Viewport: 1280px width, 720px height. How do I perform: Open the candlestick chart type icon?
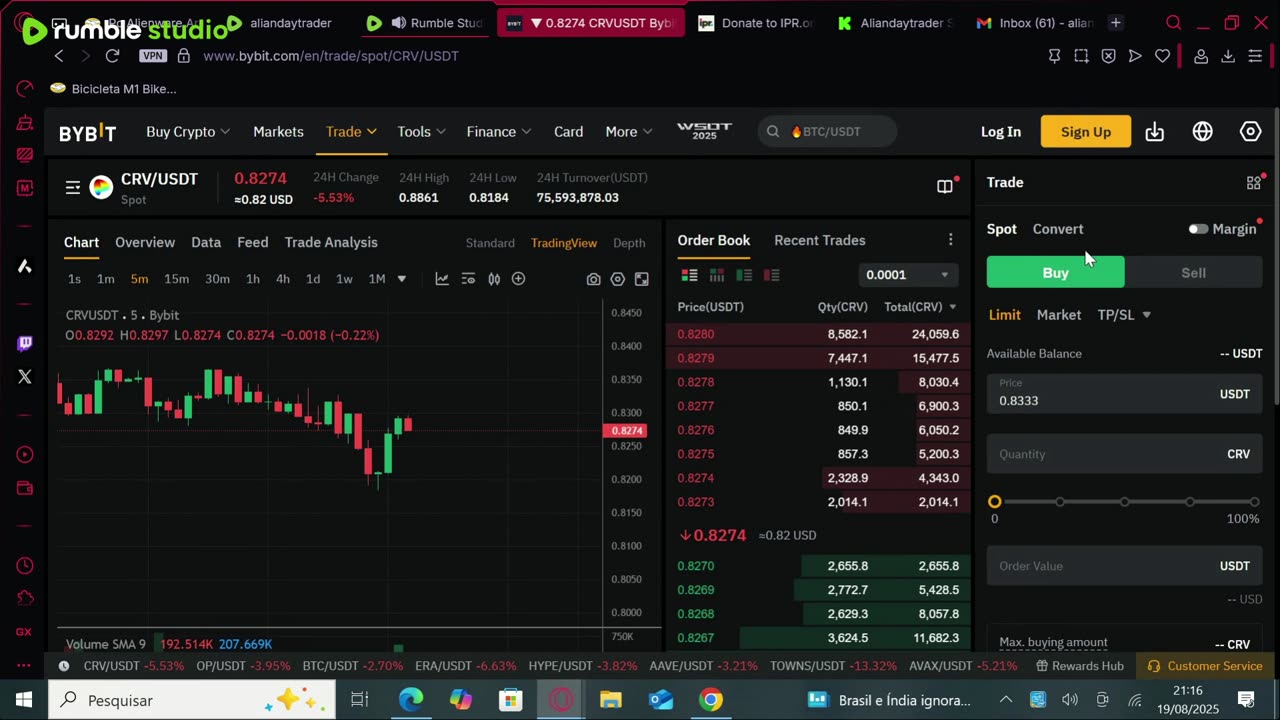click(x=494, y=279)
